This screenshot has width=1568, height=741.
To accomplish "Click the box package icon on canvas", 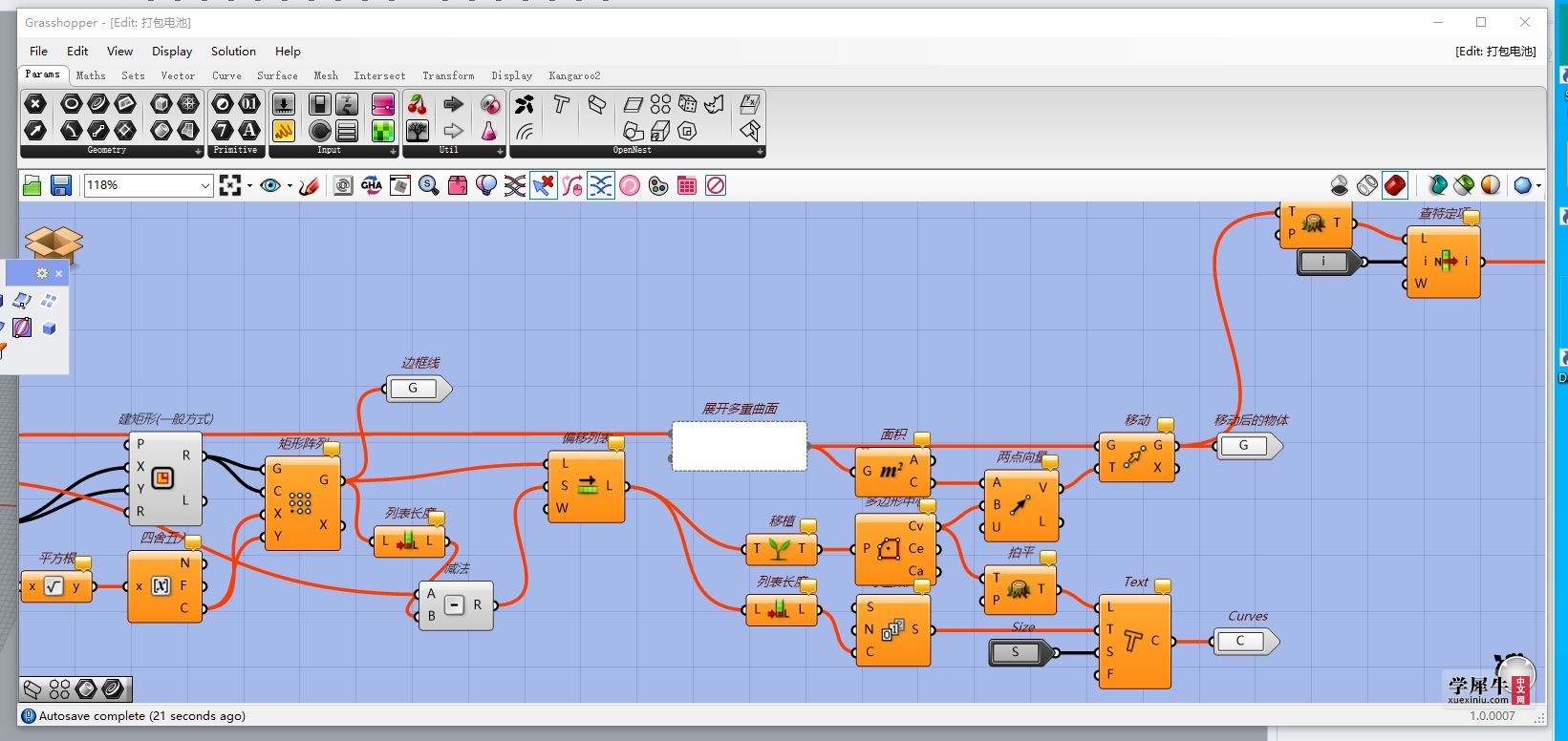I will (x=52, y=243).
